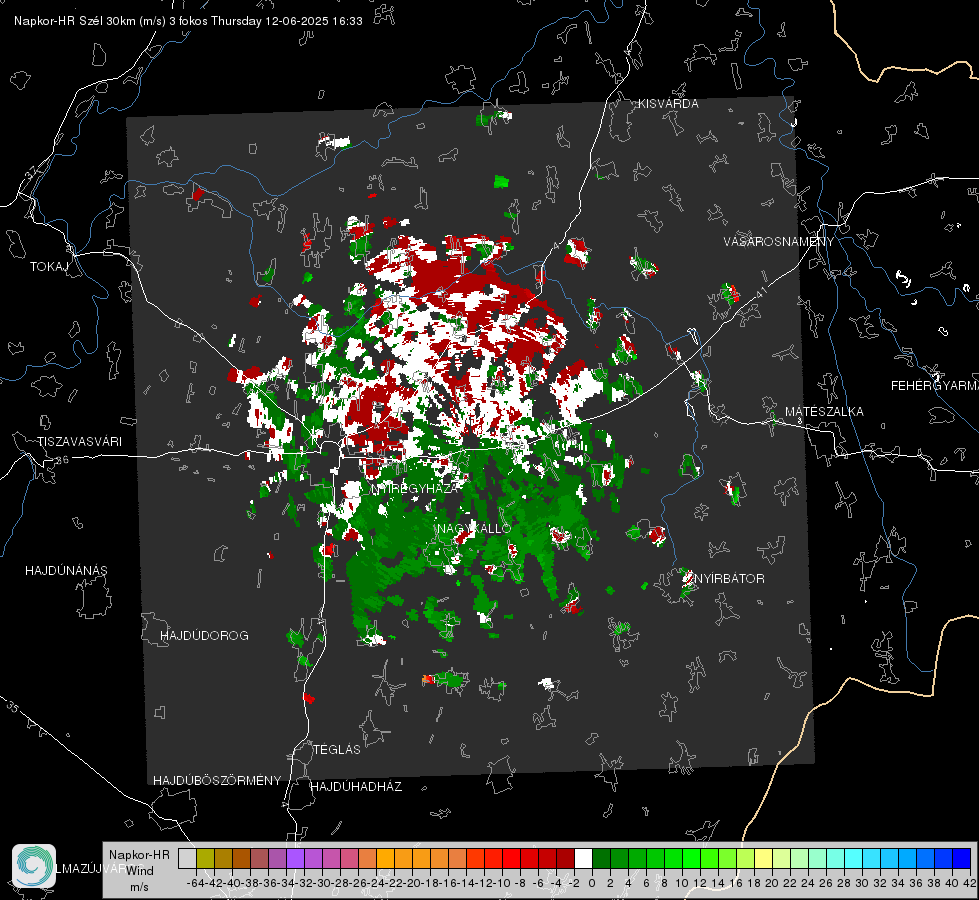Click road number 37 near Tokaj
This screenshot has height=900, width=979.
tap(32, 173)
